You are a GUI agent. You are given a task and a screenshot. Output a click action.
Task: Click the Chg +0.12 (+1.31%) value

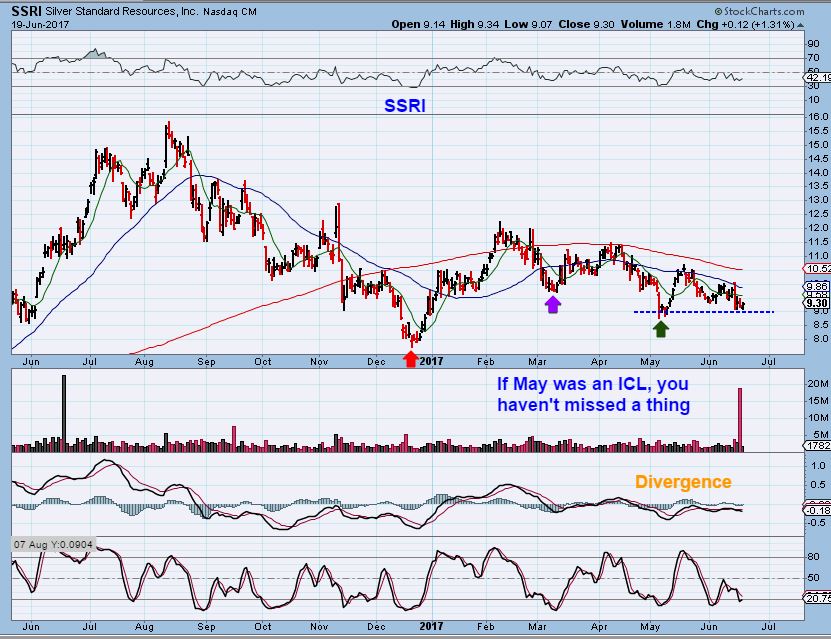(745, 24)
